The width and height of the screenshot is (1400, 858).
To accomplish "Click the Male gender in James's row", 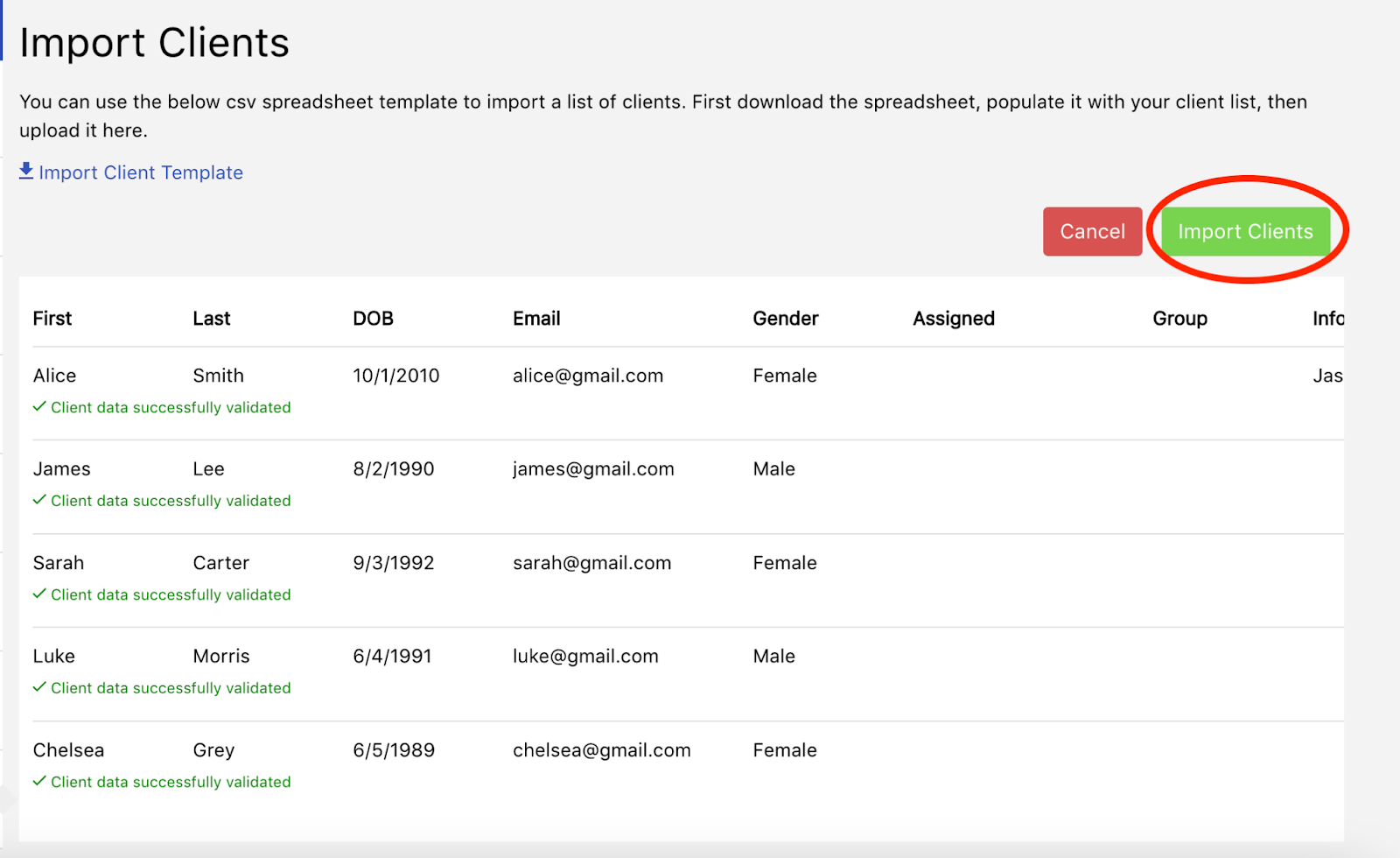I will (x=773, y=469).
